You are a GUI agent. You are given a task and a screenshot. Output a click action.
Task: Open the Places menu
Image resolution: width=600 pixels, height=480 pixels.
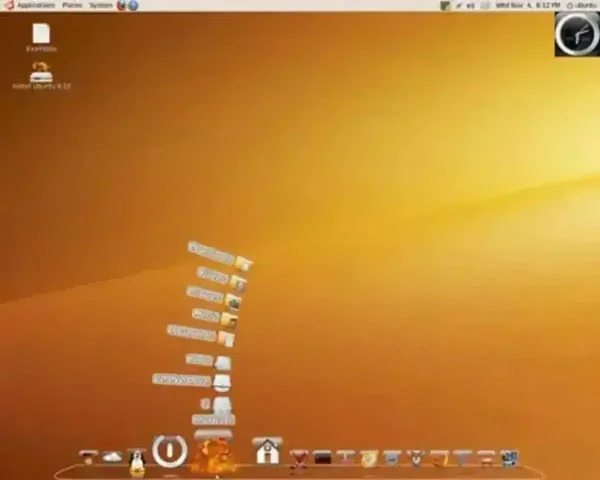pyautogui.click(x=72, y=5)
